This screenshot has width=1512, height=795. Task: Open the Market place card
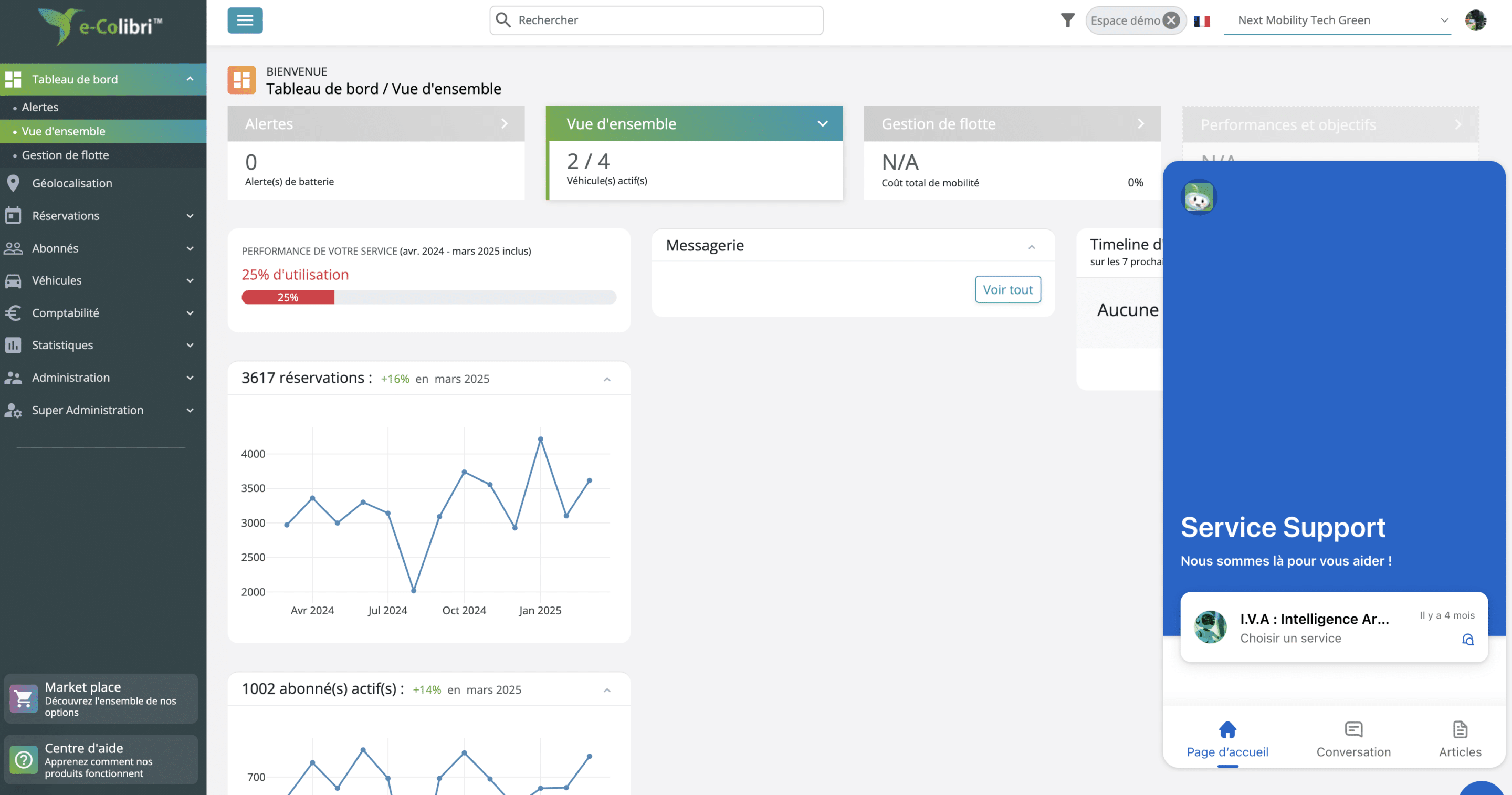[x=101, y=699]
